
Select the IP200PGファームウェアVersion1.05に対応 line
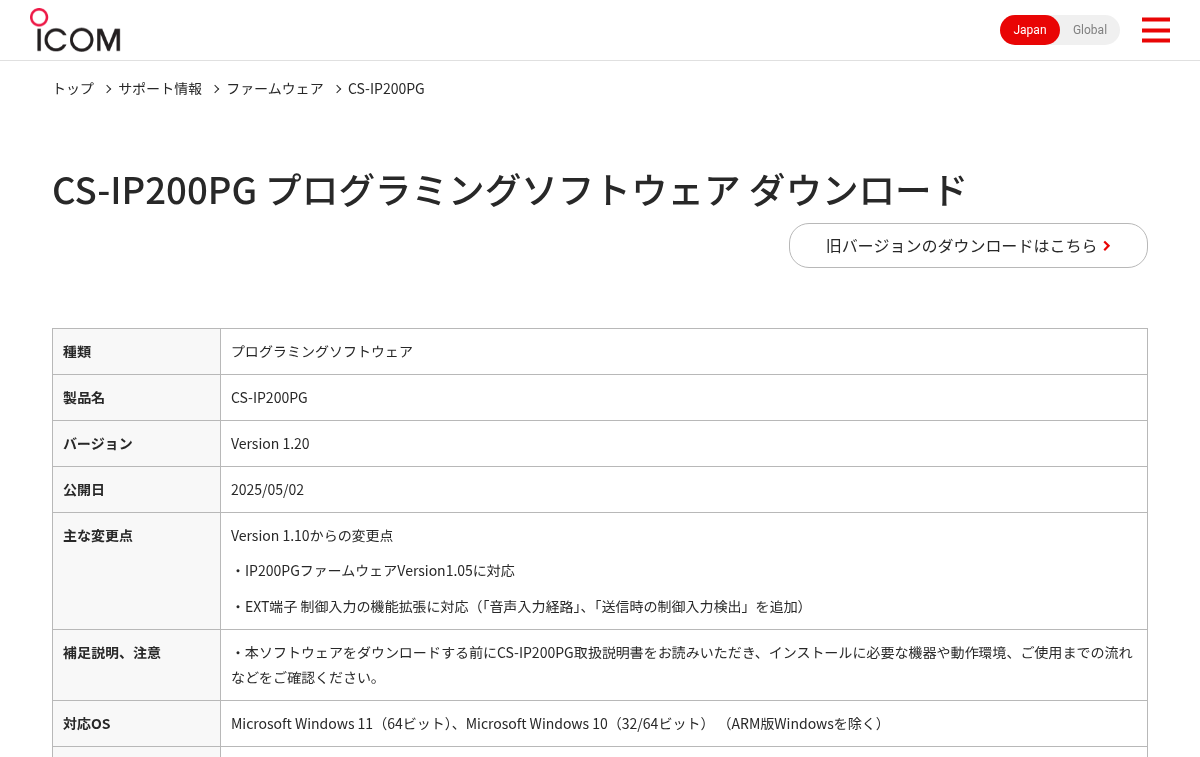click(x=373, y=571)
